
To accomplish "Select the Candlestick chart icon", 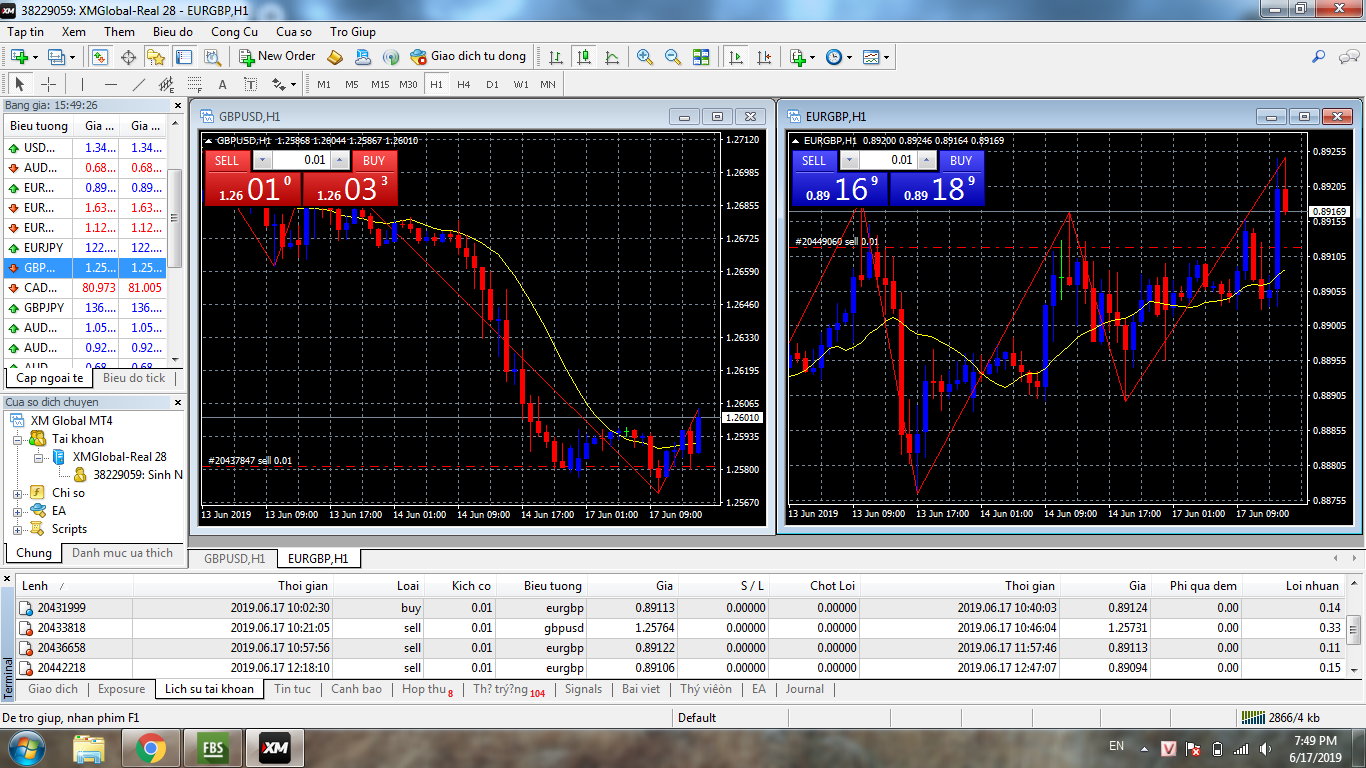I will pyautogui.click(x=584, y=57).
